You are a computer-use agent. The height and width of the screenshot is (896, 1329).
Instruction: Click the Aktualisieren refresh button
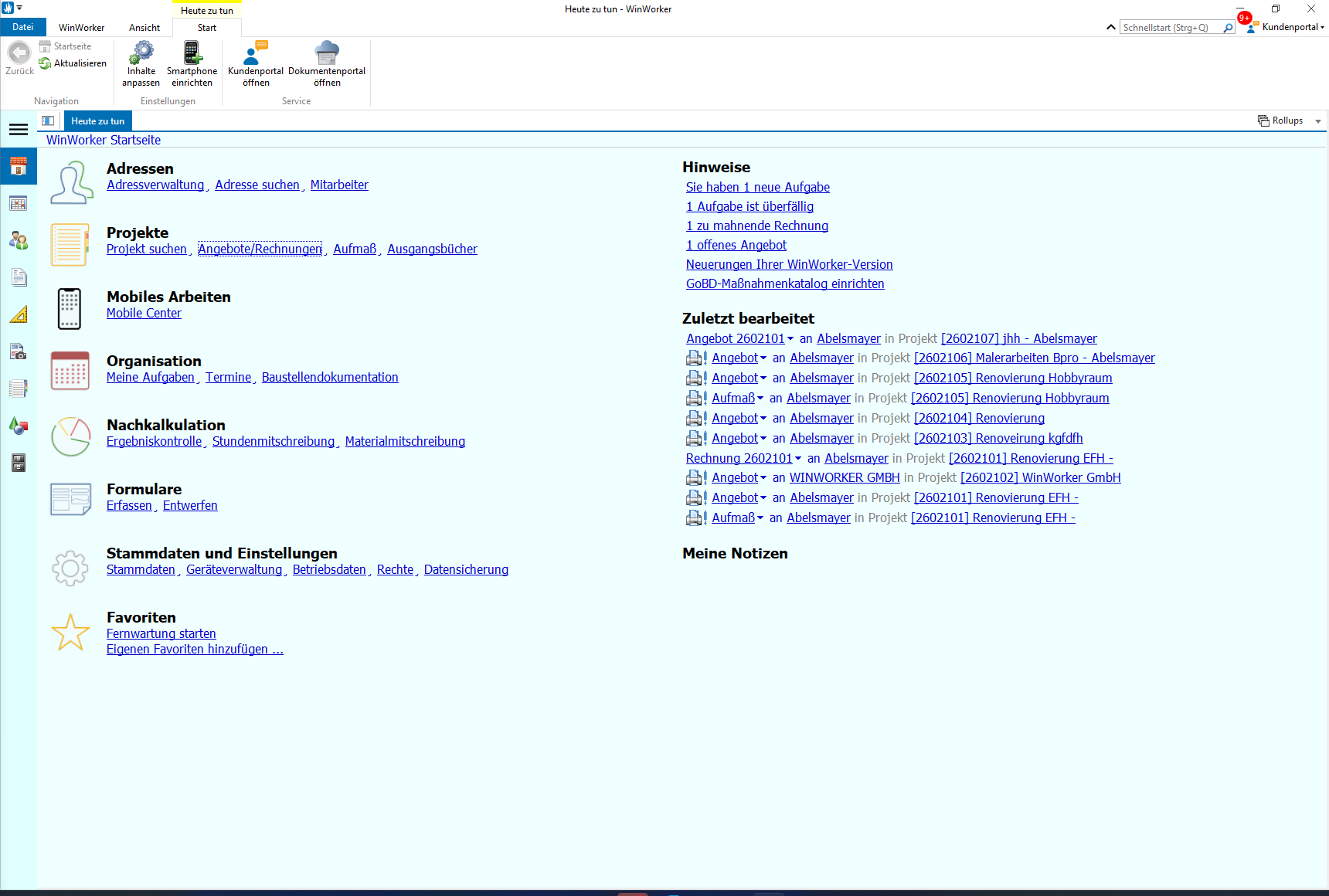[x=73, y=63]
